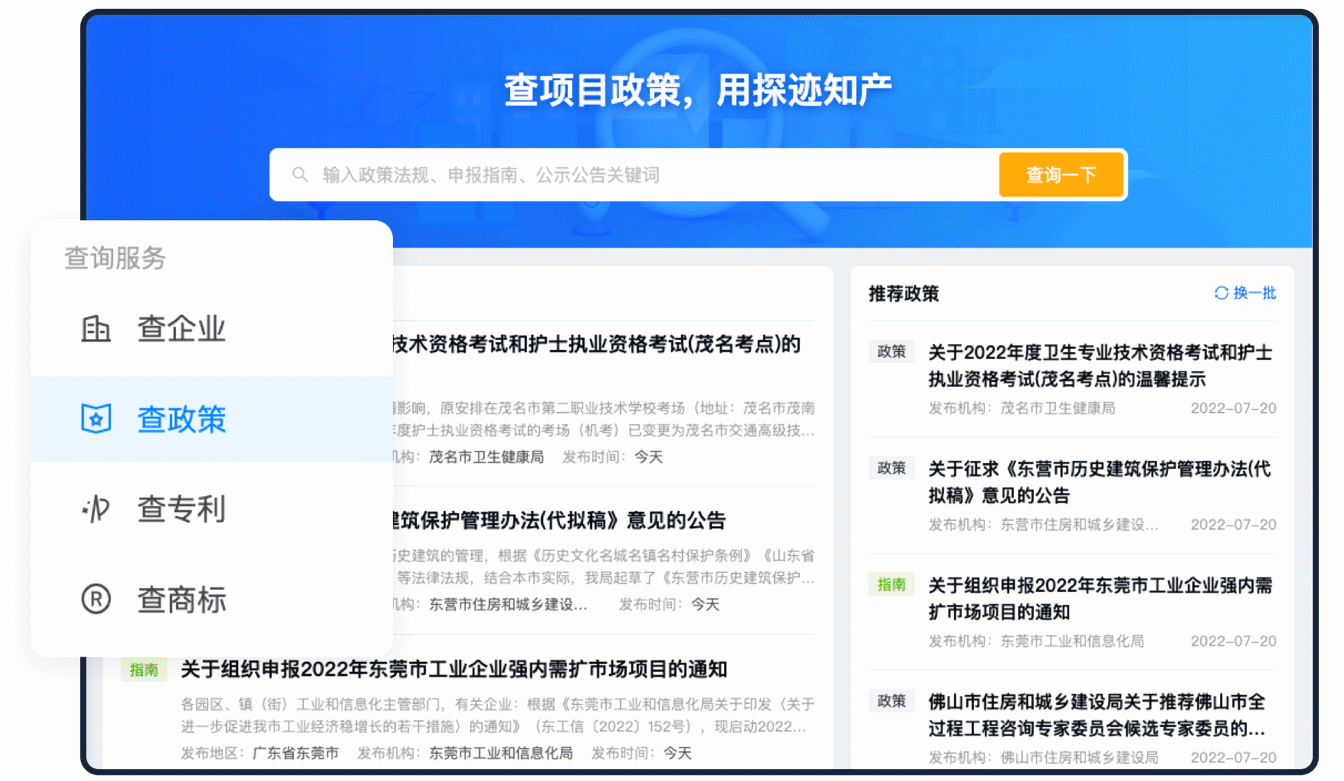Viewport: 1344px width, 781px height.
Task: Open the 东莞市工业企业强内需 notice in main list
Action: 453,669
